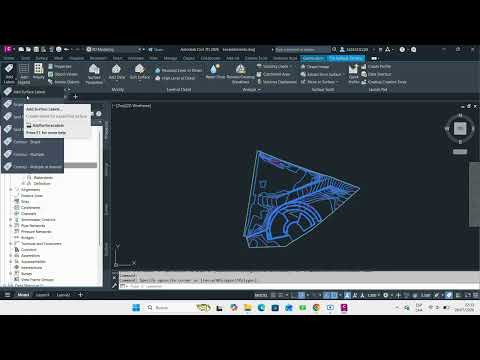
Task: Switch to the Layout1 tab
Action: 42,295
